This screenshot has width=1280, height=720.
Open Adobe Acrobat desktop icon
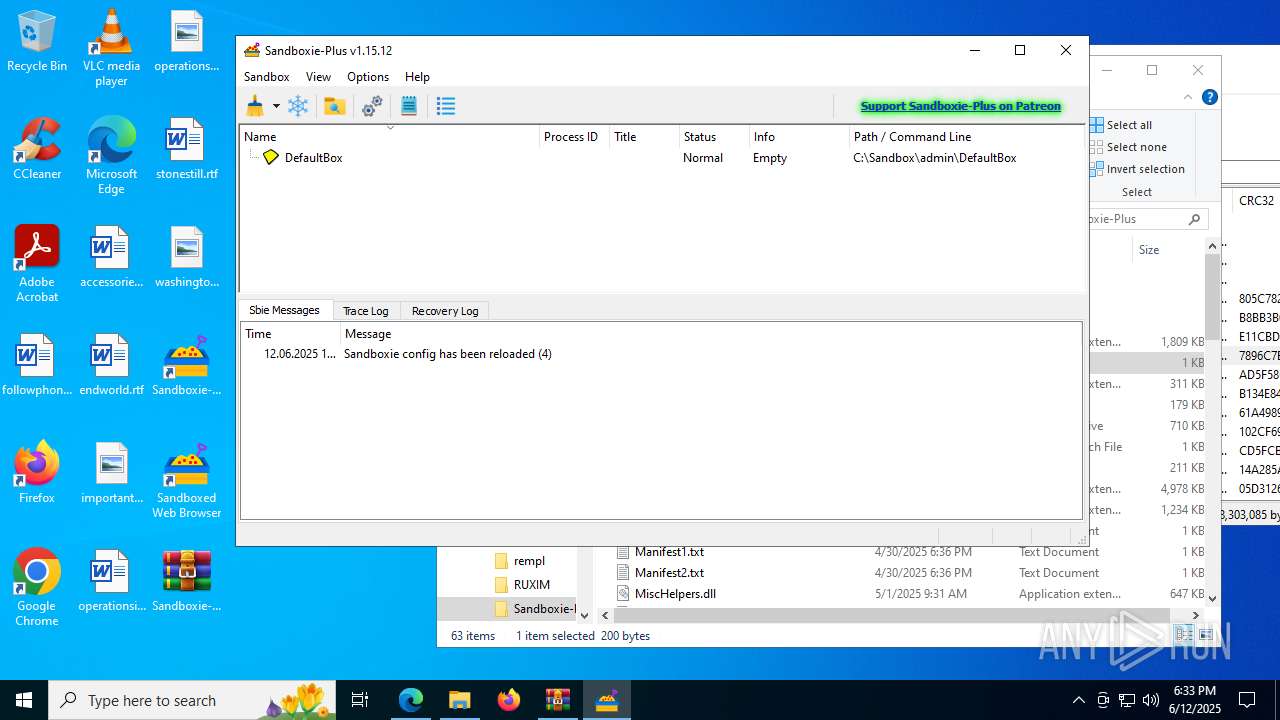(x=37, y=265)
